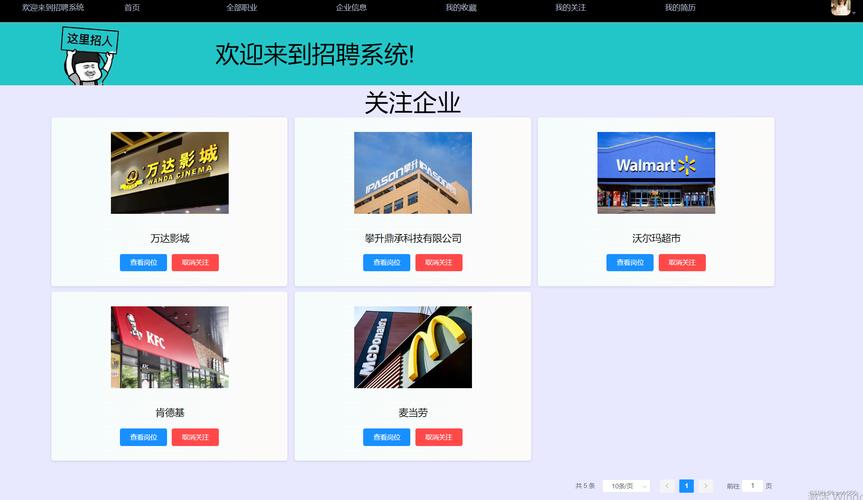
Task: Click the company name 肯德基
Action: tap(170, 412)
